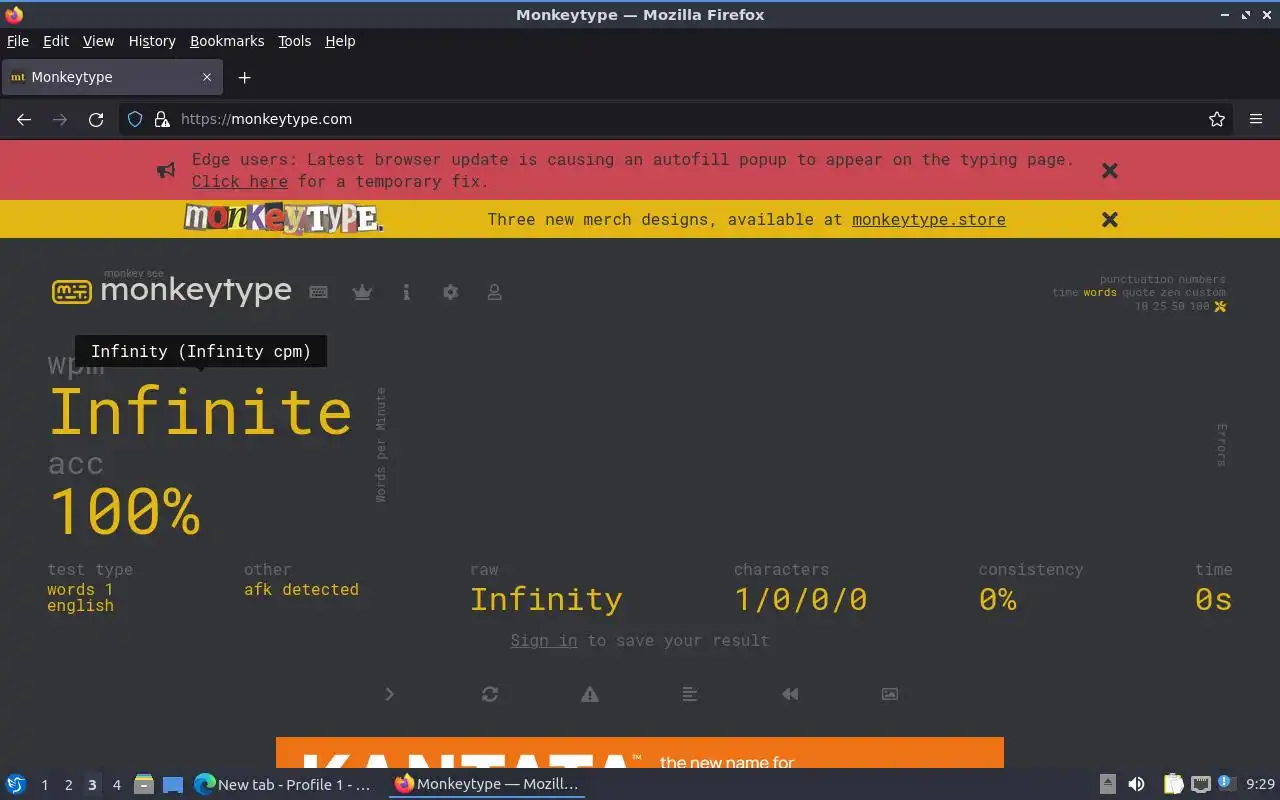Open the about info icon
This screenshot has width=1280, height=800.
(406, 292)
